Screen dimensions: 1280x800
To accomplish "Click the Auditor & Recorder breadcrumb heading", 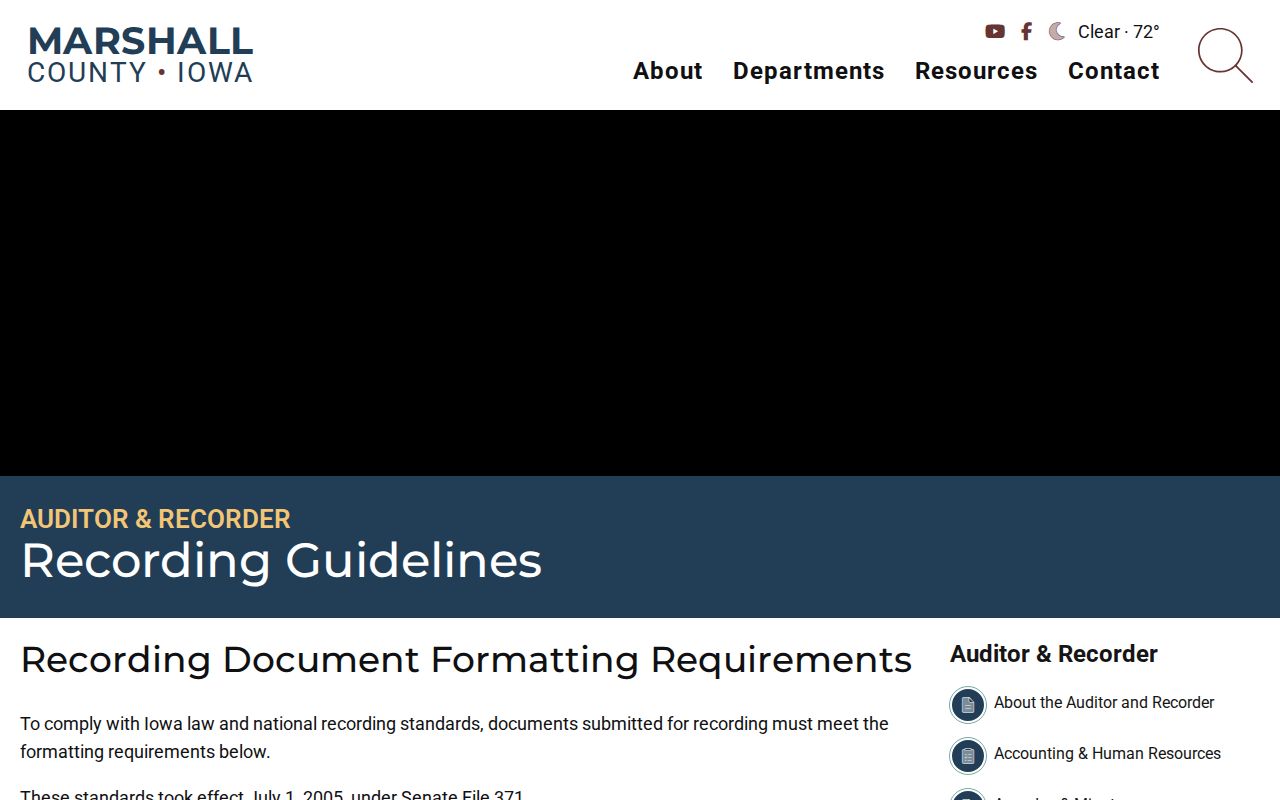I will tap(156, 519).
